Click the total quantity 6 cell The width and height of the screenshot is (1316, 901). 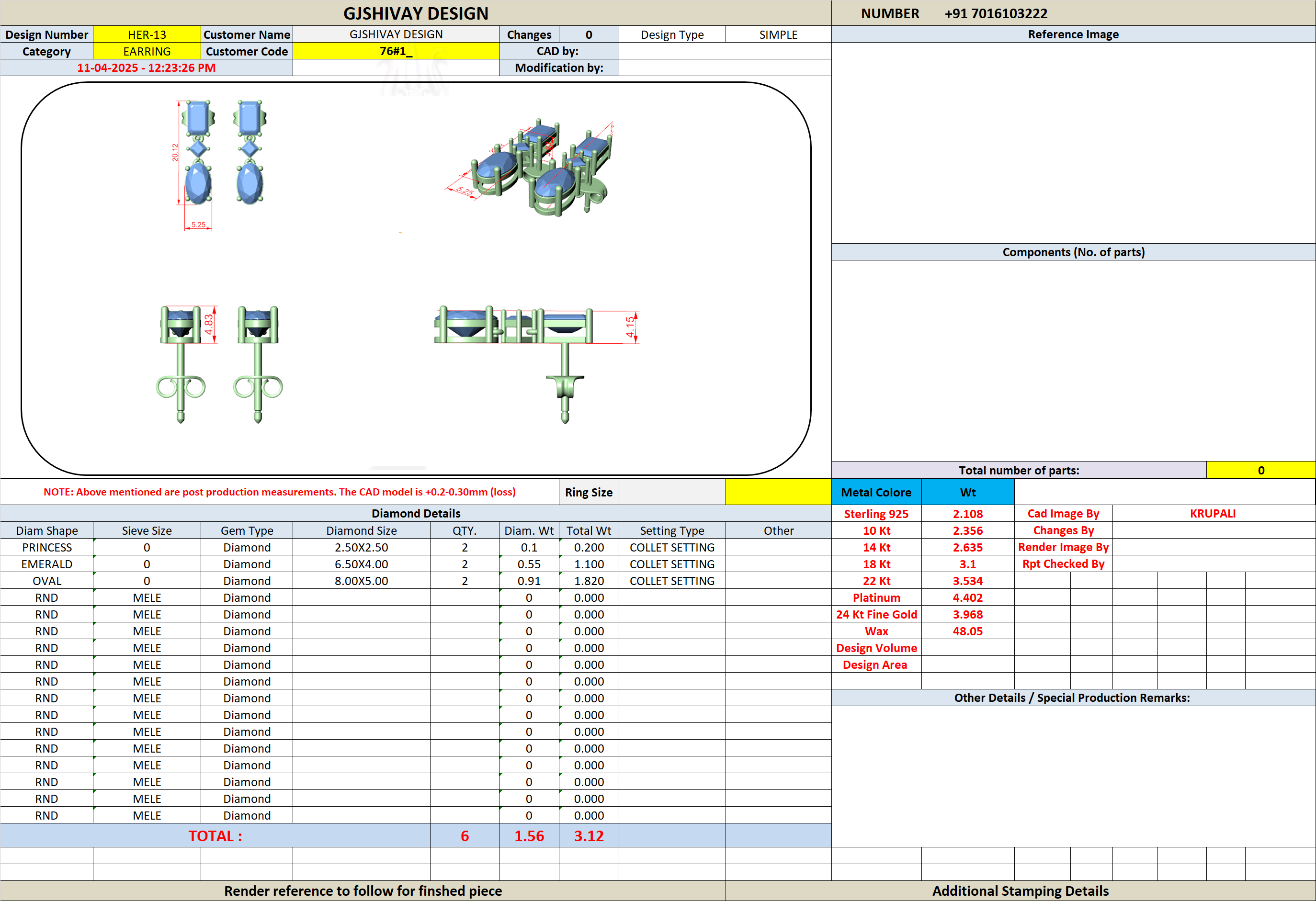click(x=465, y=836)
